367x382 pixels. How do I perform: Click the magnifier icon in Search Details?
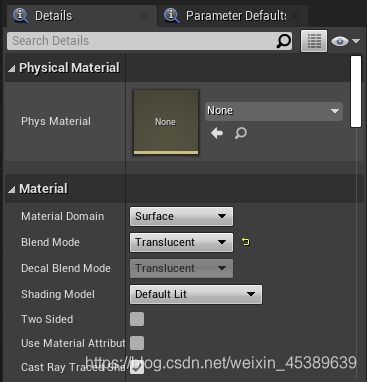[284, 41]
